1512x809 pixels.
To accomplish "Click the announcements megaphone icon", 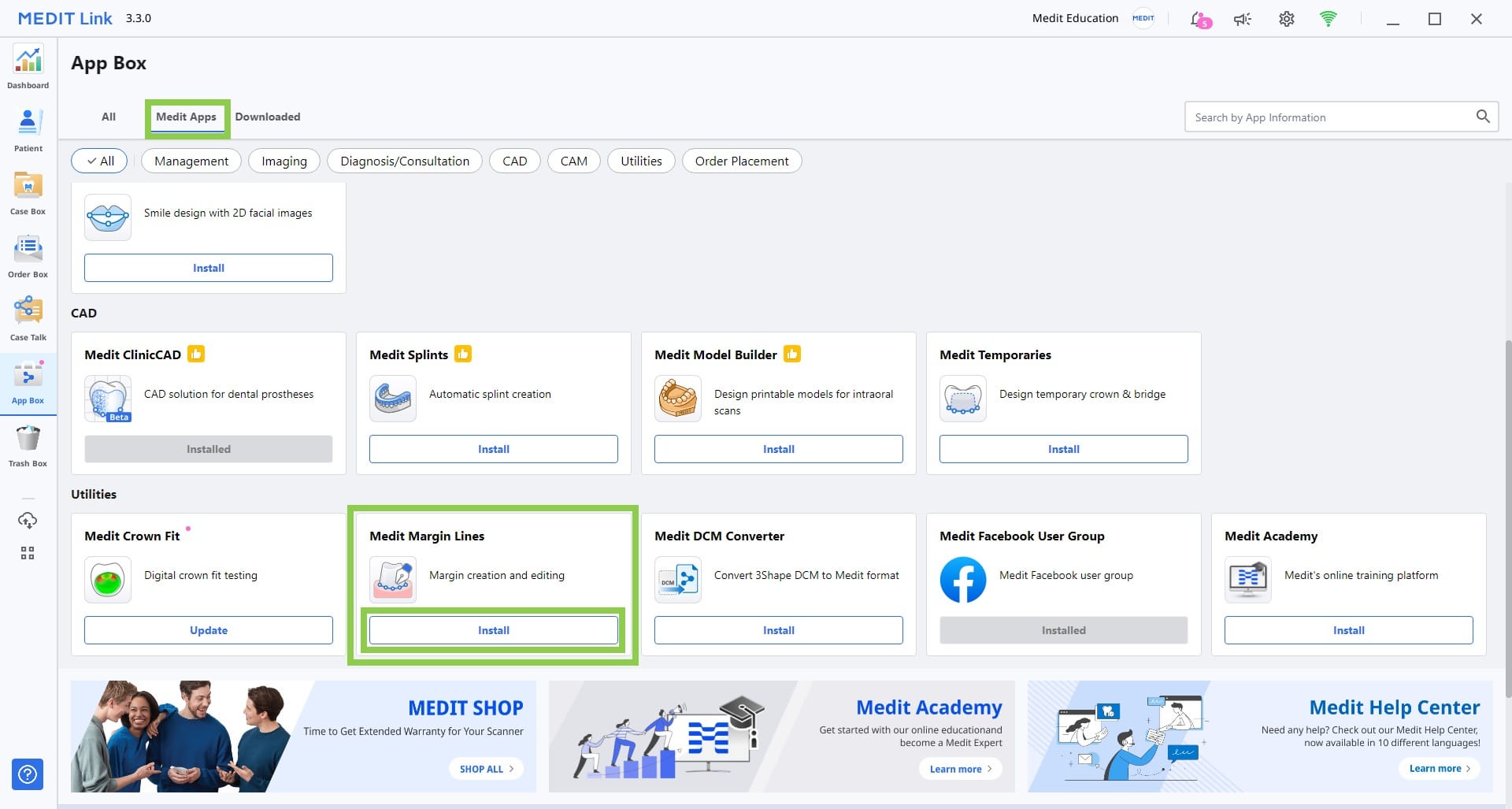I will tap(1243, 19).
